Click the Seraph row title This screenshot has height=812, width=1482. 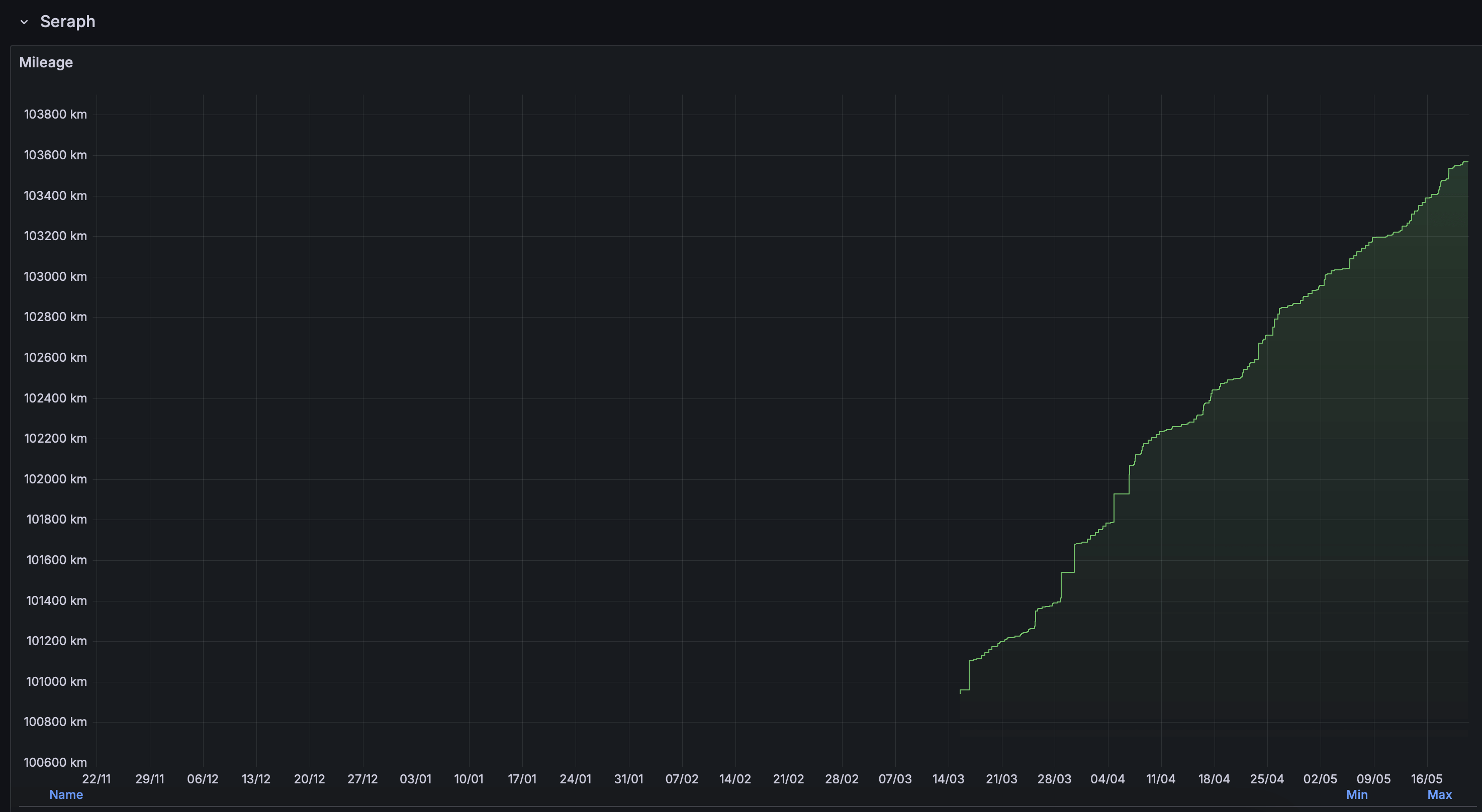click(x=67, y=22)
